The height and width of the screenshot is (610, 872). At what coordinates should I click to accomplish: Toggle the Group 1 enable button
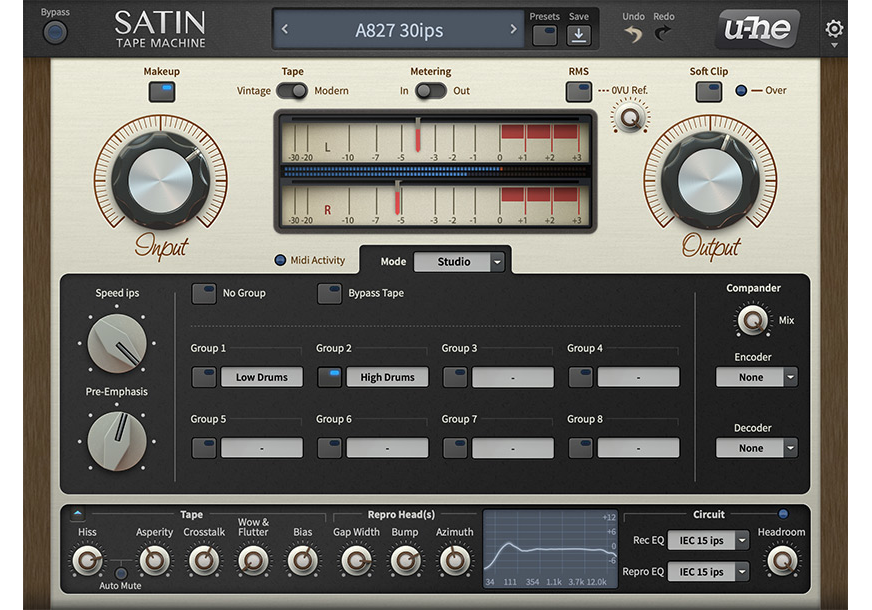[204, 377]
